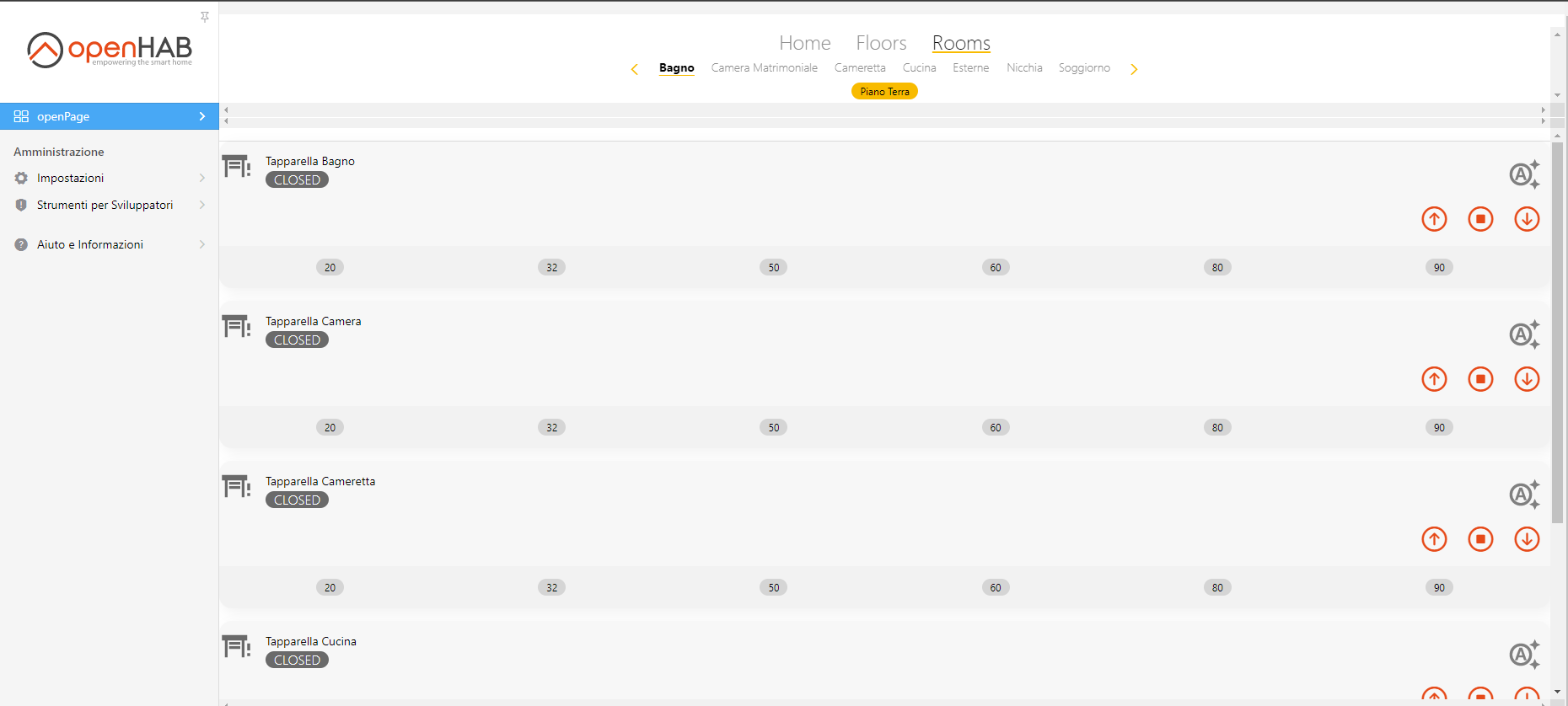Stop the Tapparella Bagno shutter movement
The height and width of the screenshot is (706, 1568).
[1480, 219]
